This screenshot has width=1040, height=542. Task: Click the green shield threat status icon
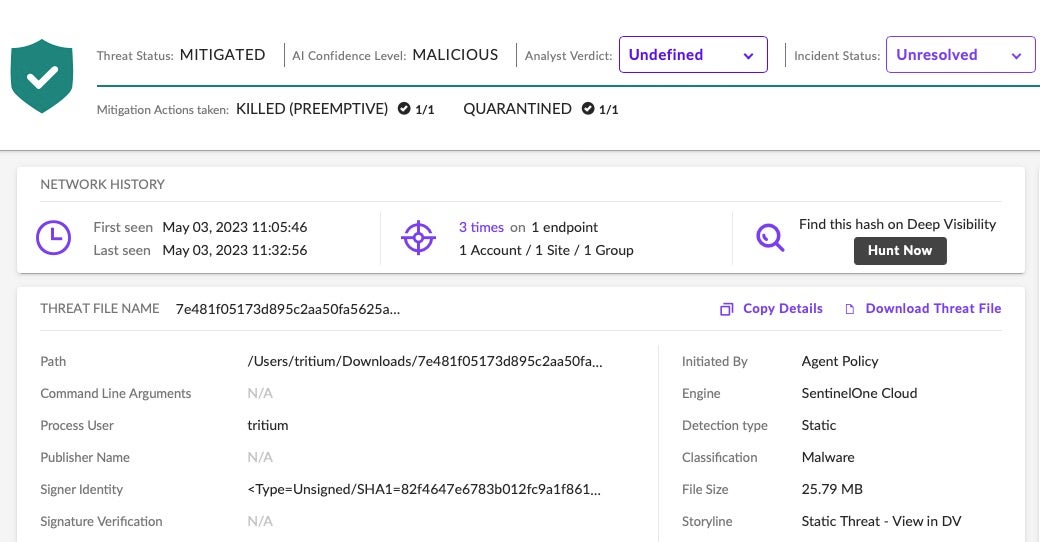click(41, 76)
